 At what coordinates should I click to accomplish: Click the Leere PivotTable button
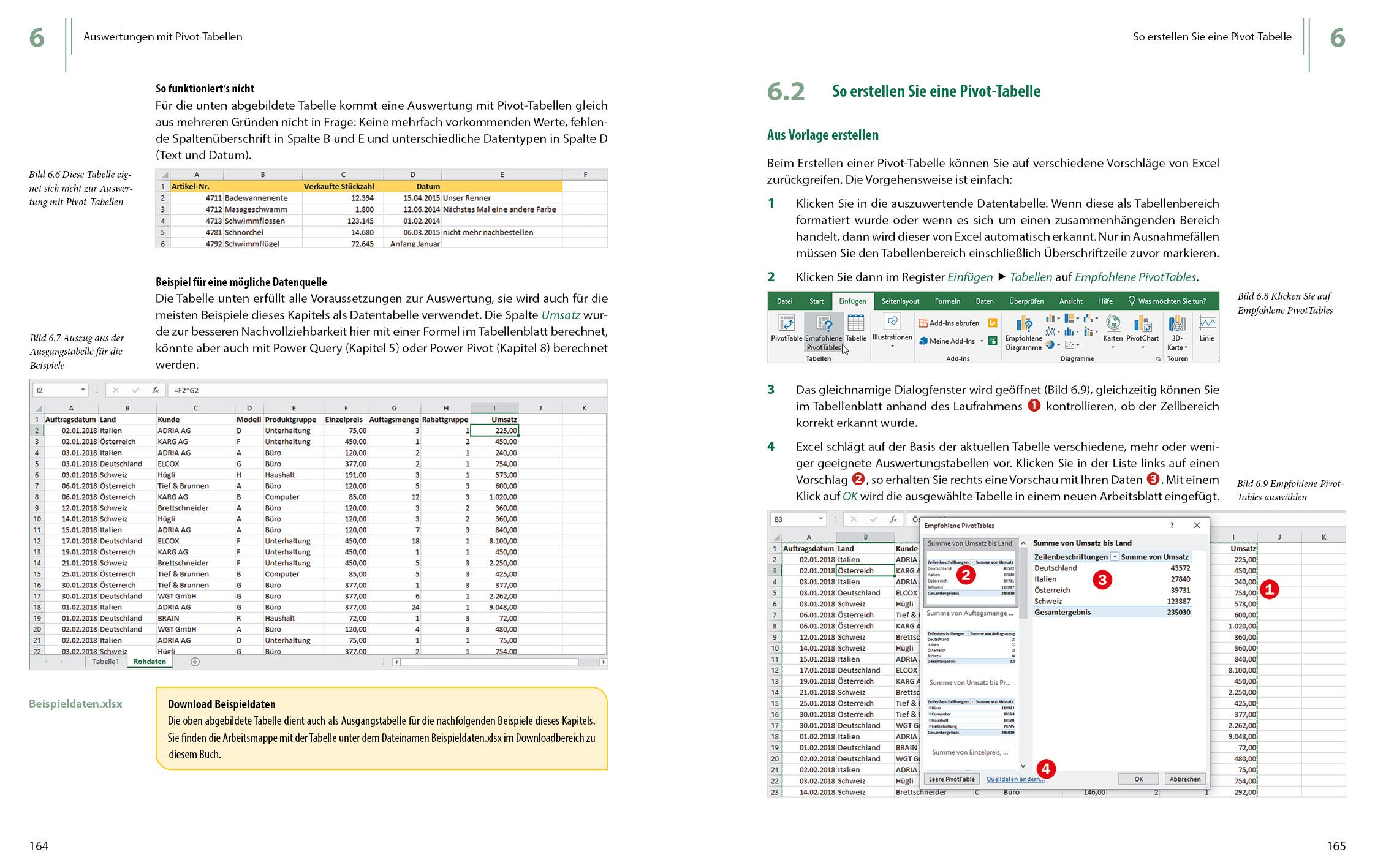[952, 779]
